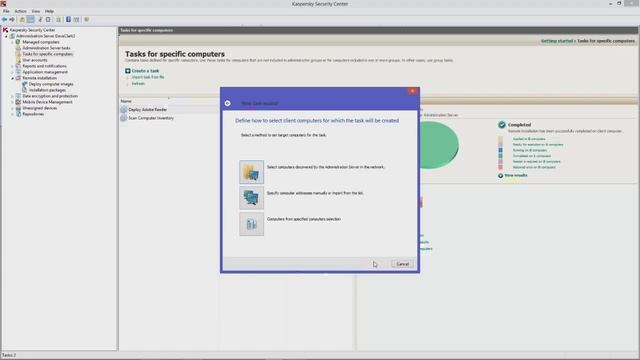This screenshot has height=360, width=640.
Task: Click the Managed computers tree icon
Action: [x=18, y=42]
